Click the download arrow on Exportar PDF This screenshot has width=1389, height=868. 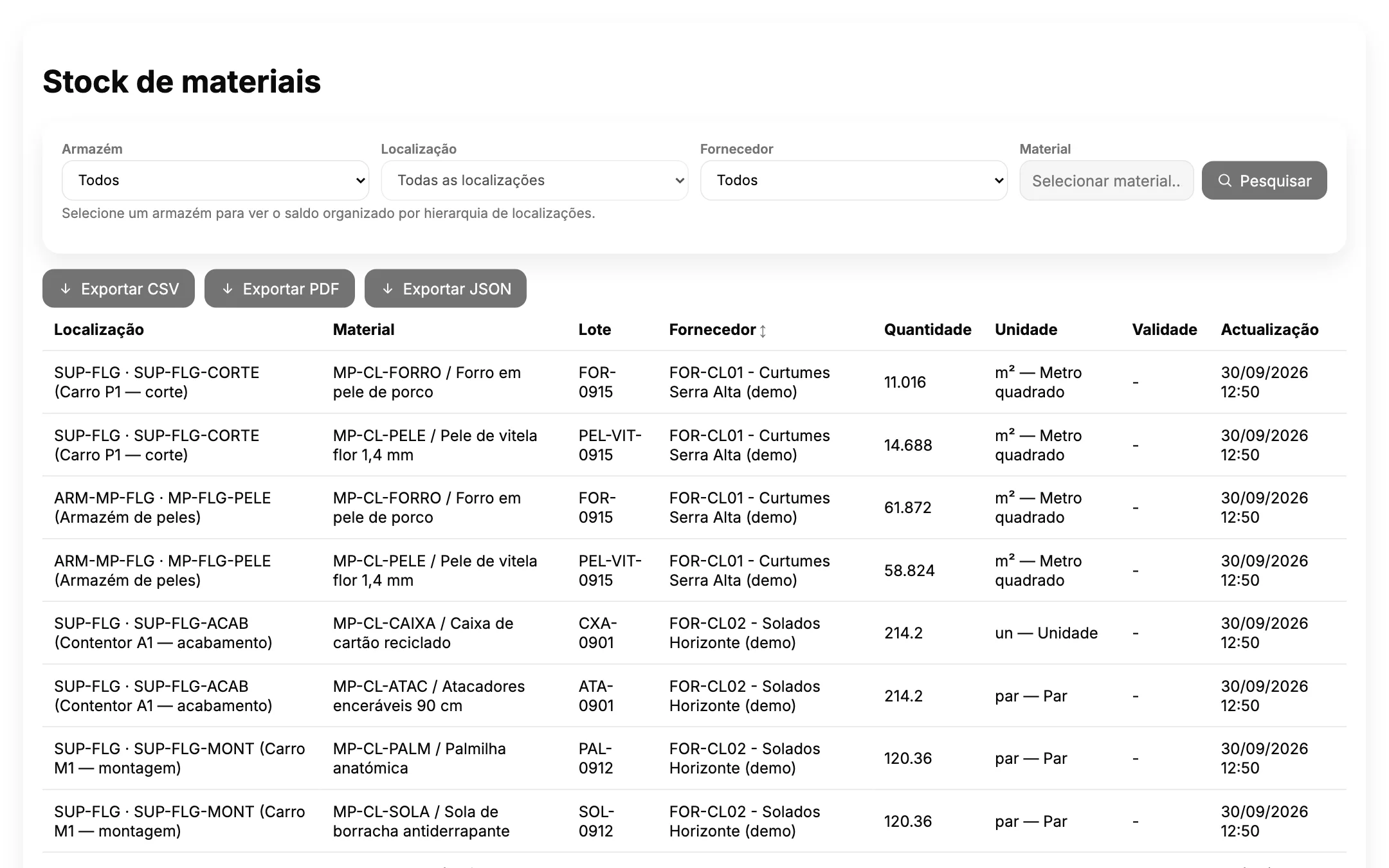tap(228, 289)
